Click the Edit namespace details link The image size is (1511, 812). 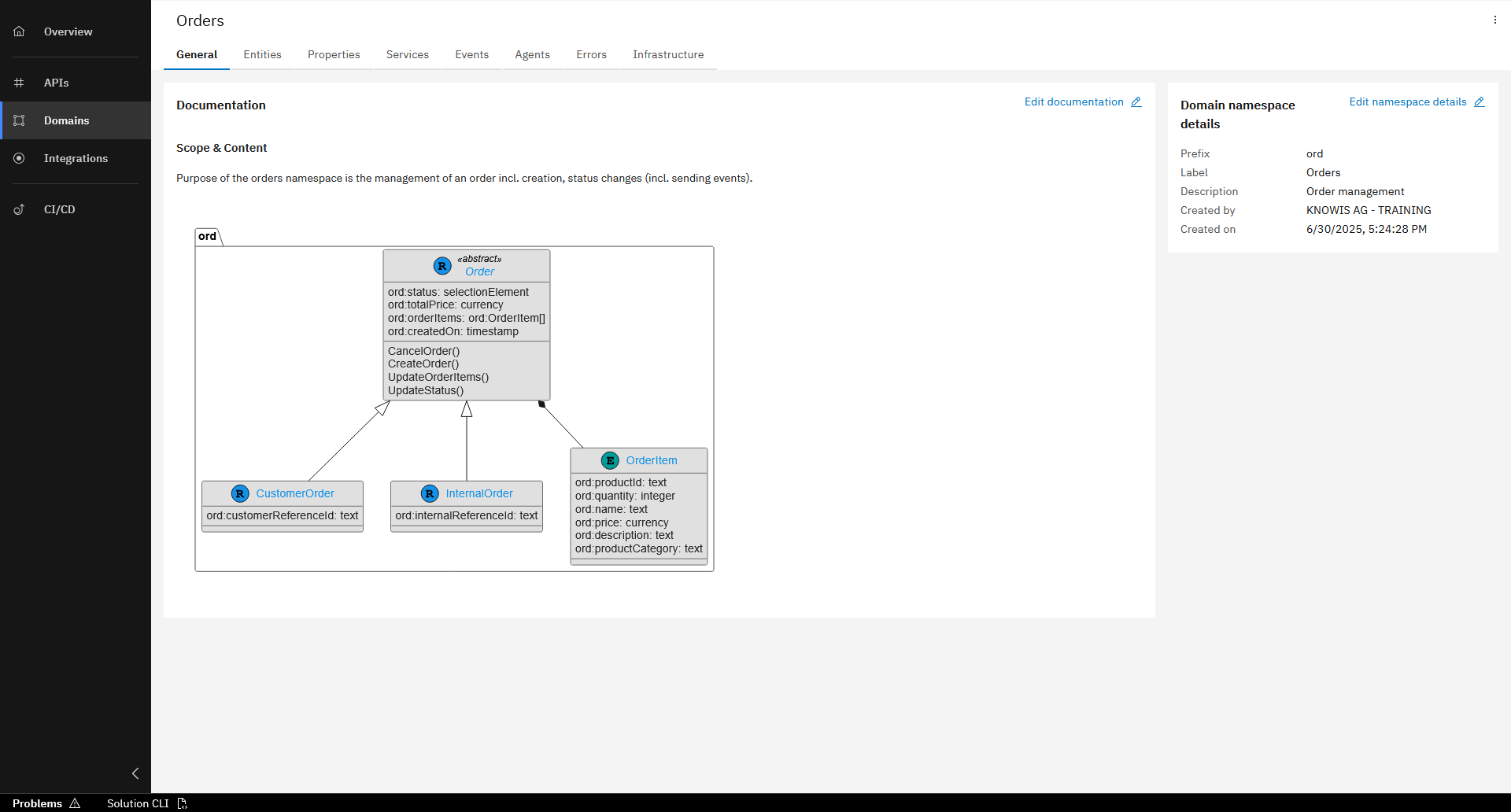tap(1407, 101)
